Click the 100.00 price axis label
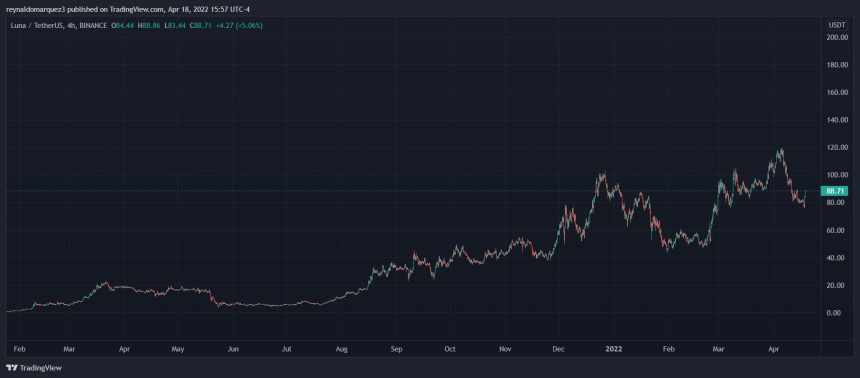Screen dimensions: 860x378 coord(837,175)
